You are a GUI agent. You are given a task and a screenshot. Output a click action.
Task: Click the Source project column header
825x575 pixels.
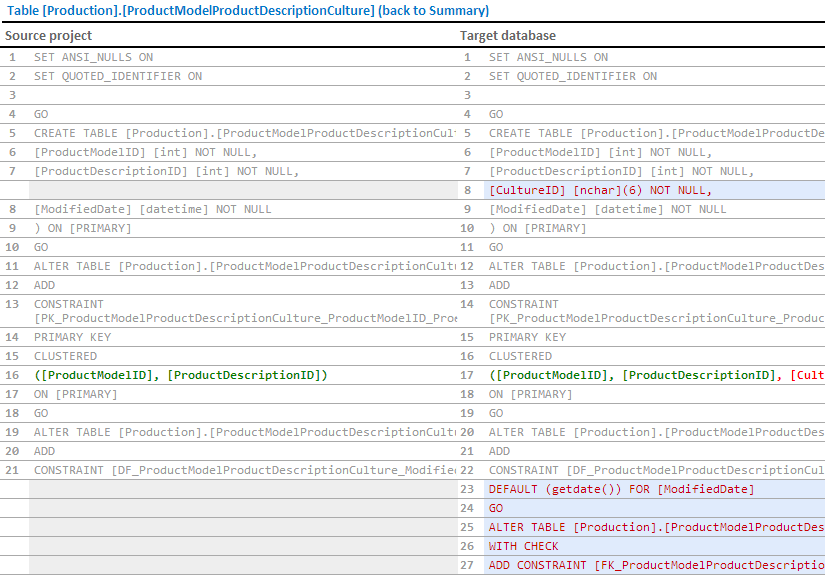click(48, 36)
